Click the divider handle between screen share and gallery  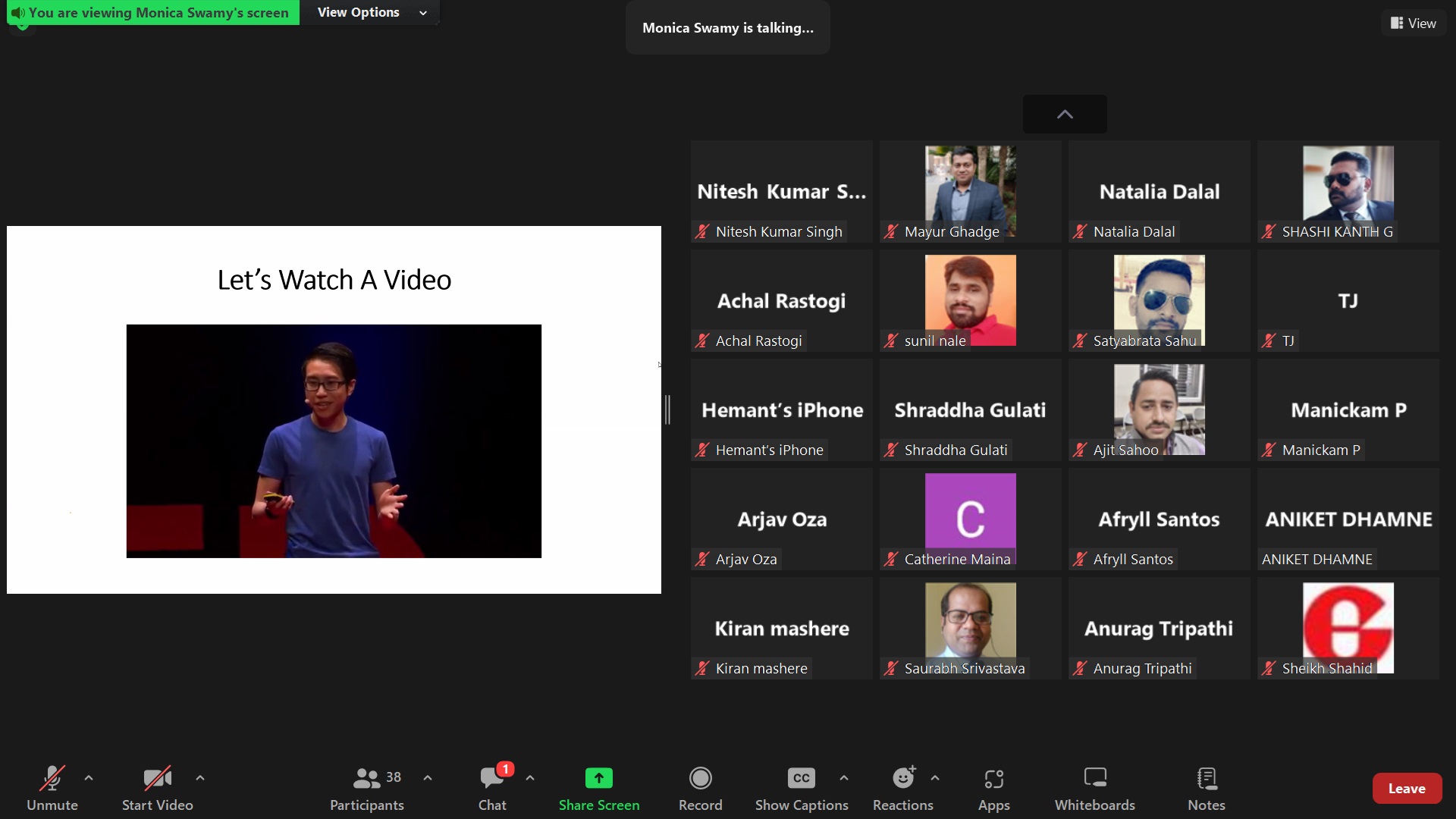tap(667, 409)
